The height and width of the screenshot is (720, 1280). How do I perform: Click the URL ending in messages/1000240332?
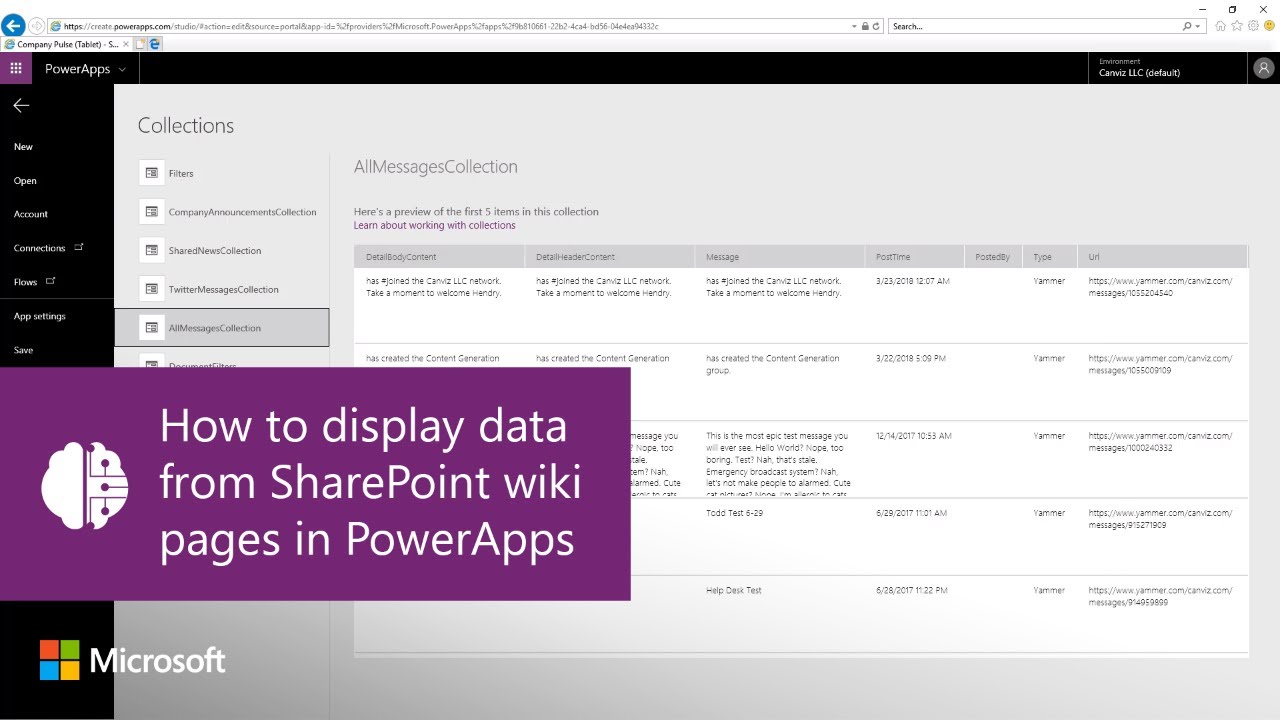pos(1160,442)
